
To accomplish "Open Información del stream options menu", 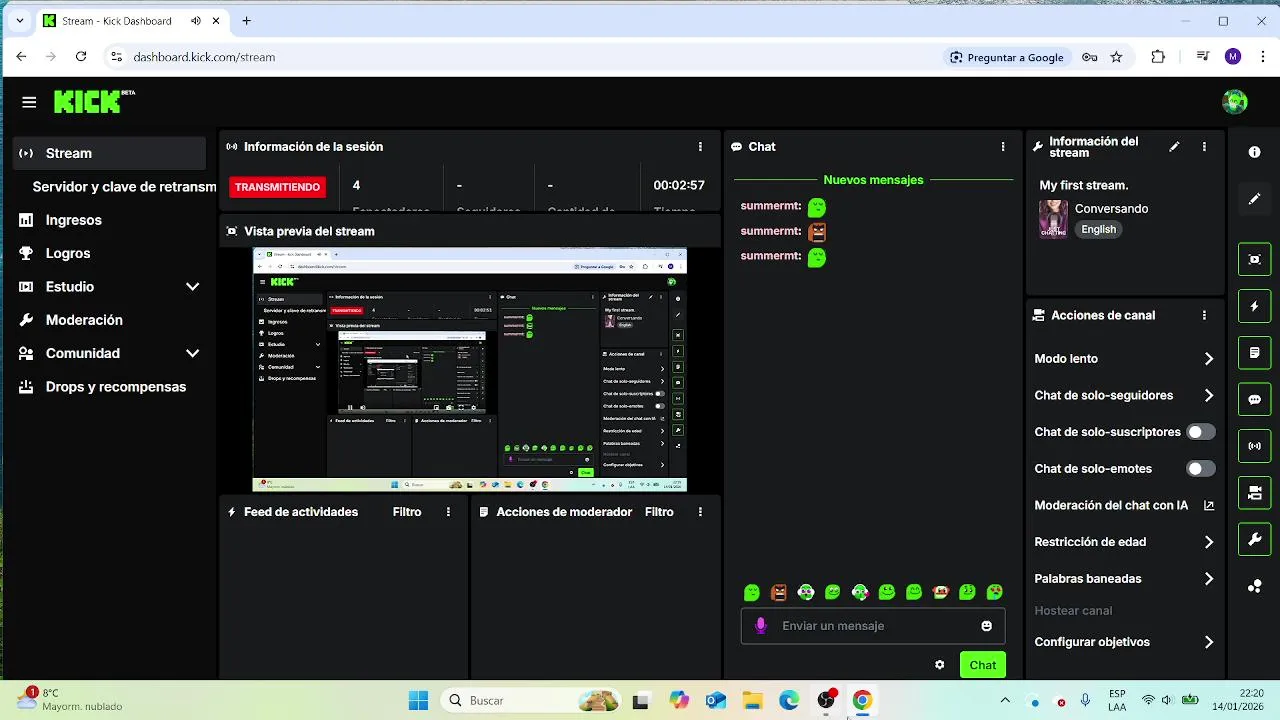I will [1204, 147].
